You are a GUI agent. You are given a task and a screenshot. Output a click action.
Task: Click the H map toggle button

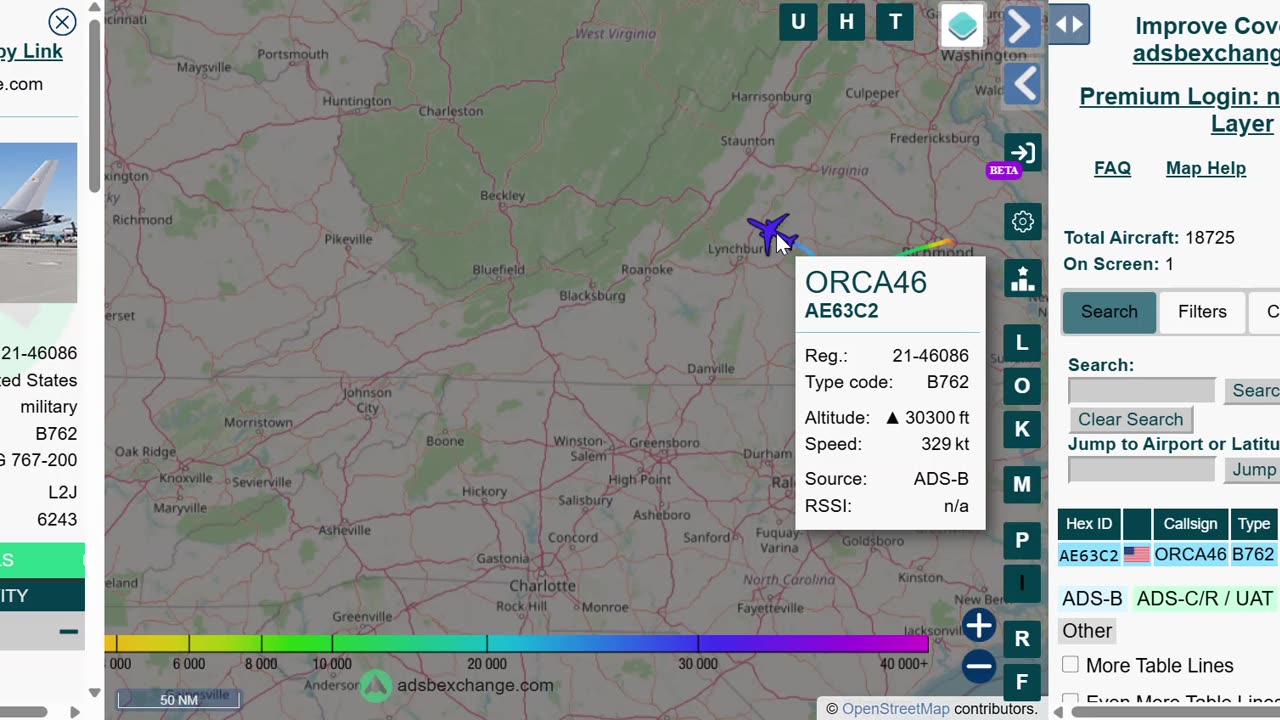coord(846,22)
